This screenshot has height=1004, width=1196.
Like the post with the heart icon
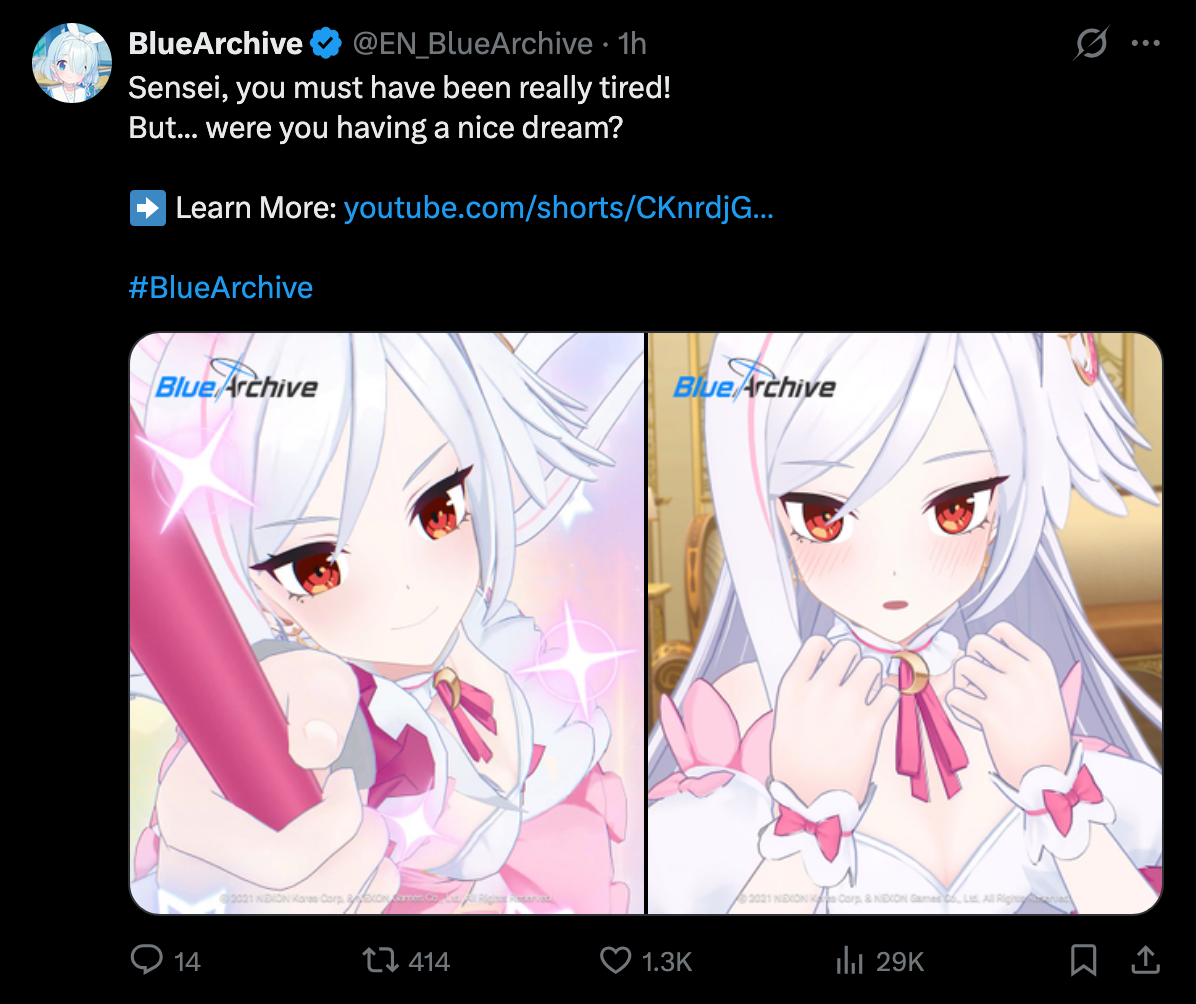(615, 961)
